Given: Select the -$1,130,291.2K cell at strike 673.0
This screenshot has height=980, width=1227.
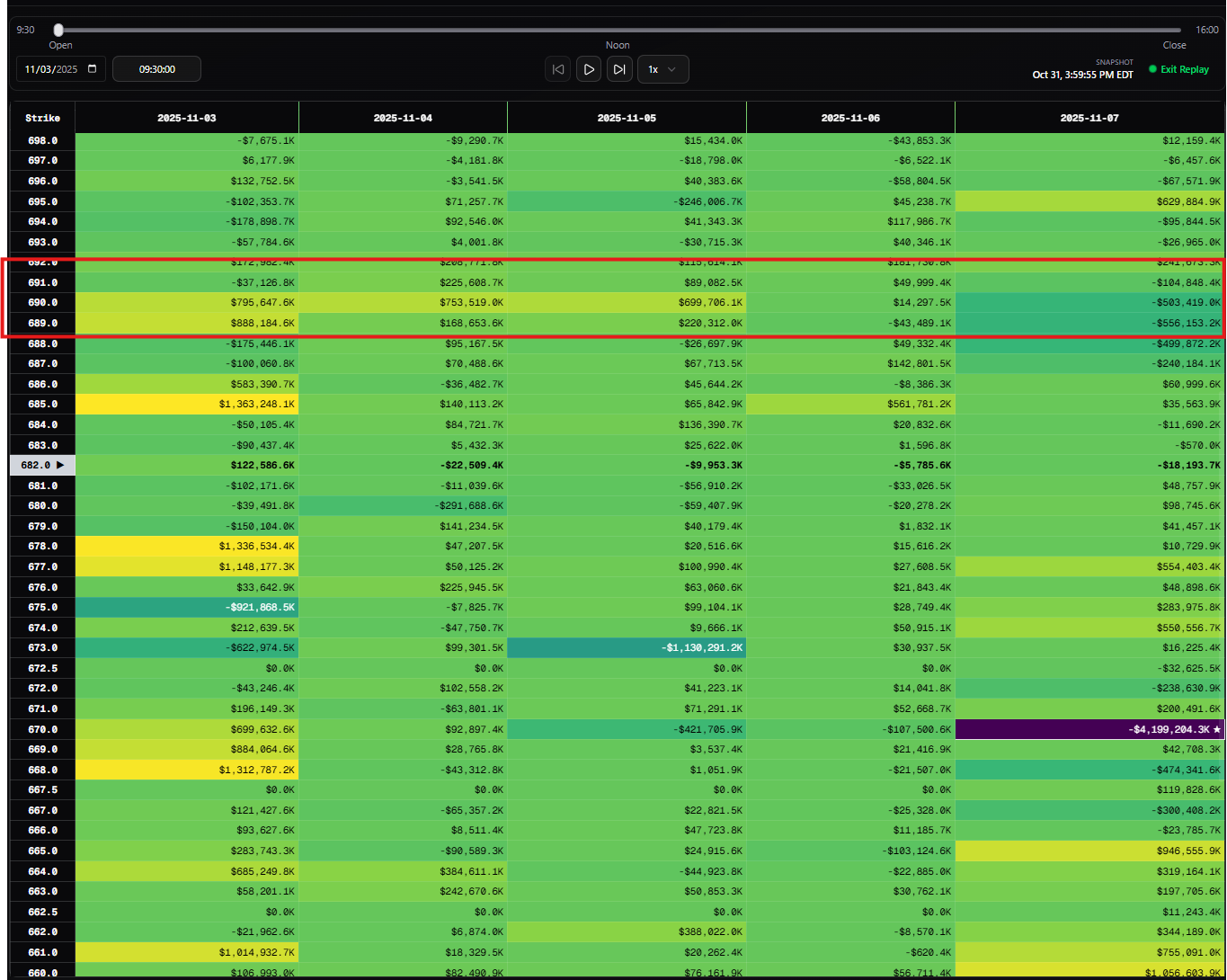Looking at the screenshot, I should pos(627,647).
